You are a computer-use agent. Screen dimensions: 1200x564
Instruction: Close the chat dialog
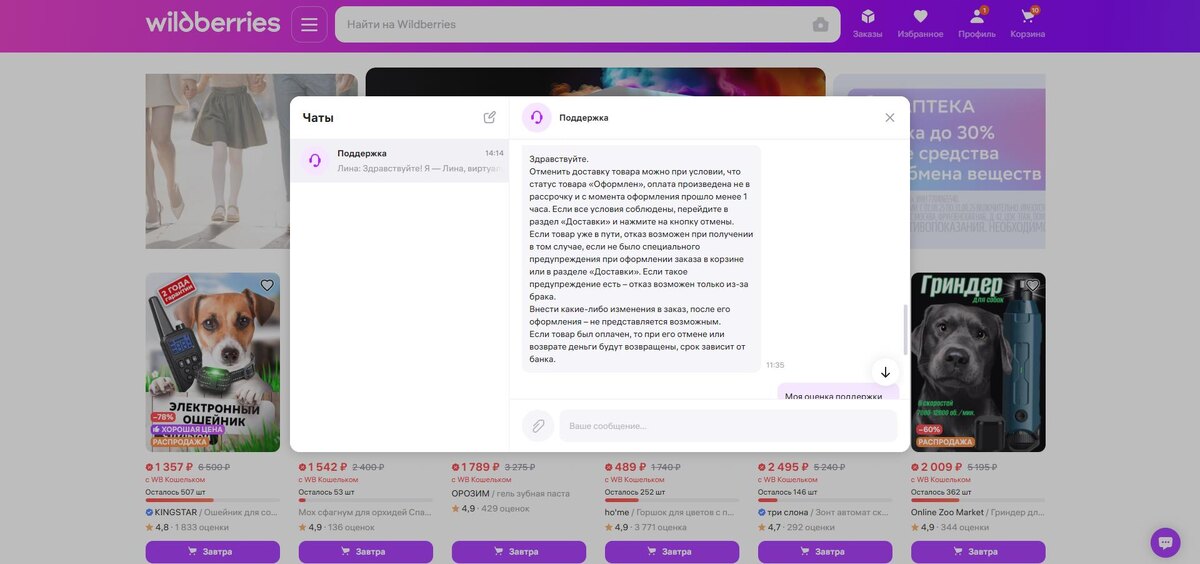click(890, 117)
